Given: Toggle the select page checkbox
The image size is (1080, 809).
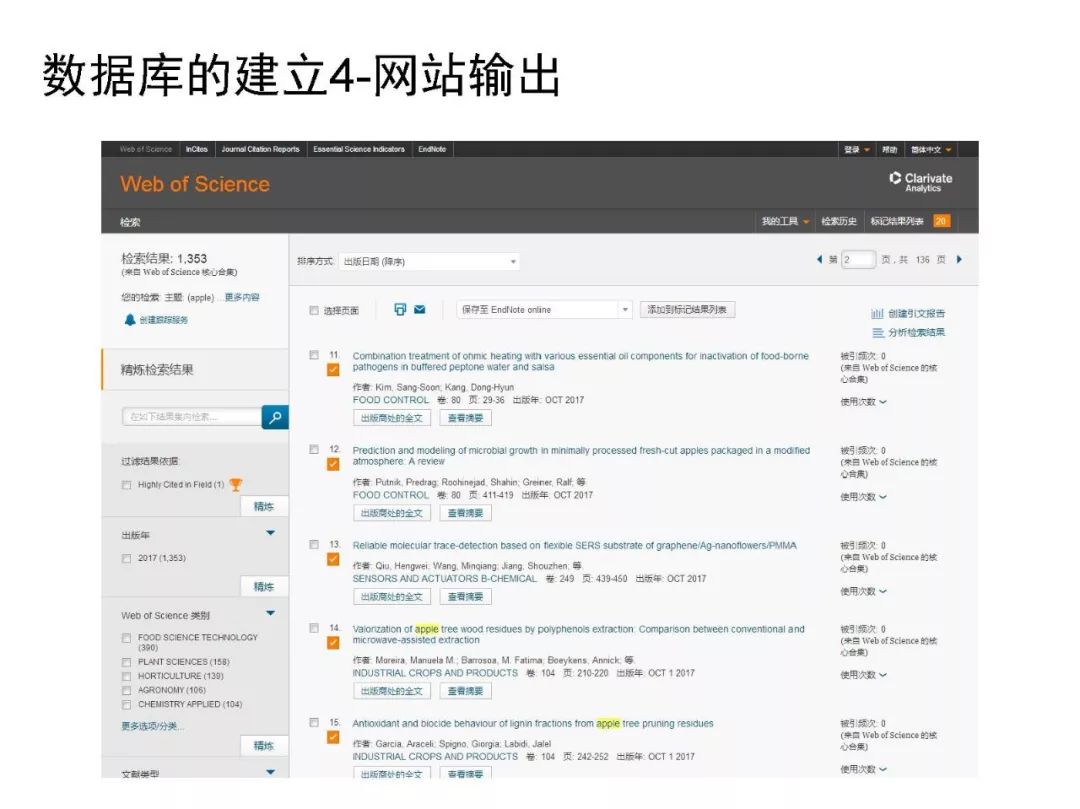Looking at the screenshot, I should (314, 311).
